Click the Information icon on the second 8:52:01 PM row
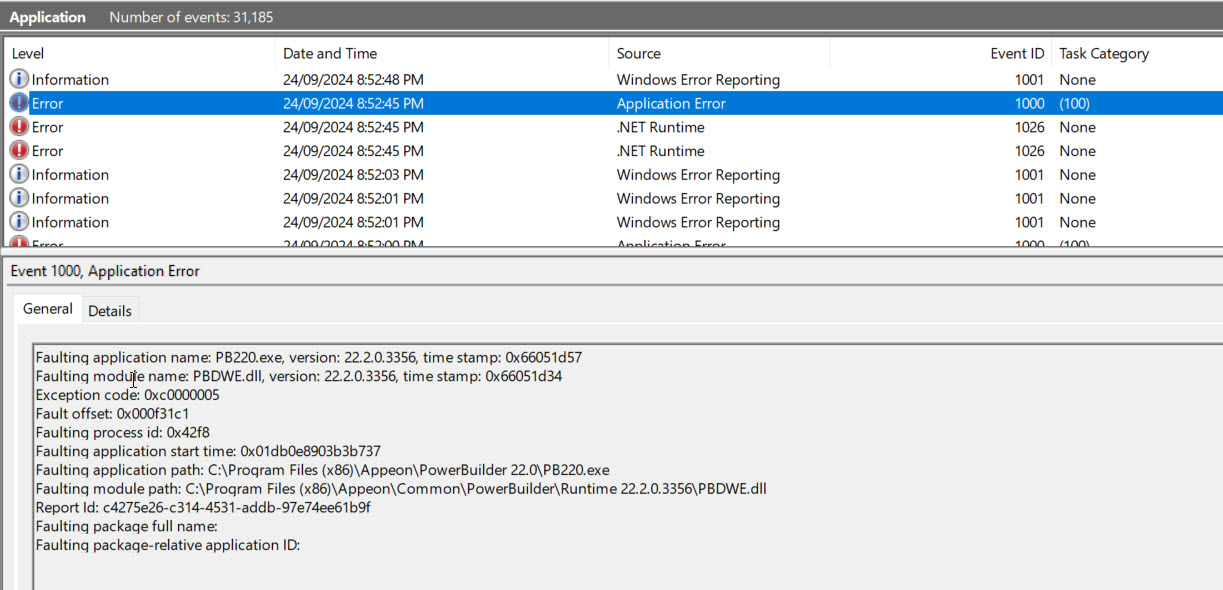 point(19,223)
